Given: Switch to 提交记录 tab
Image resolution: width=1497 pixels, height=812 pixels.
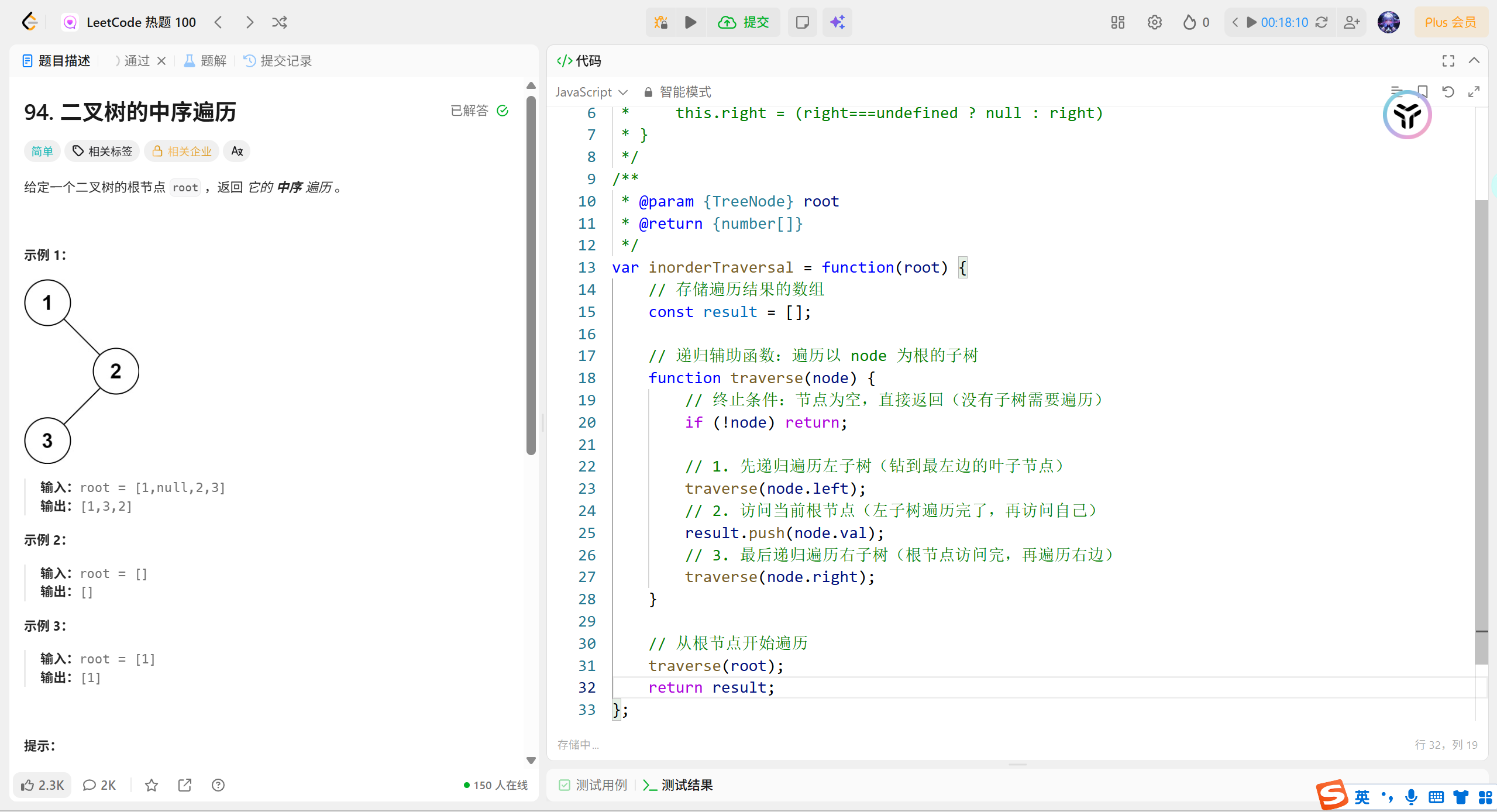Looking at the screenshot, I should [278, 61].
